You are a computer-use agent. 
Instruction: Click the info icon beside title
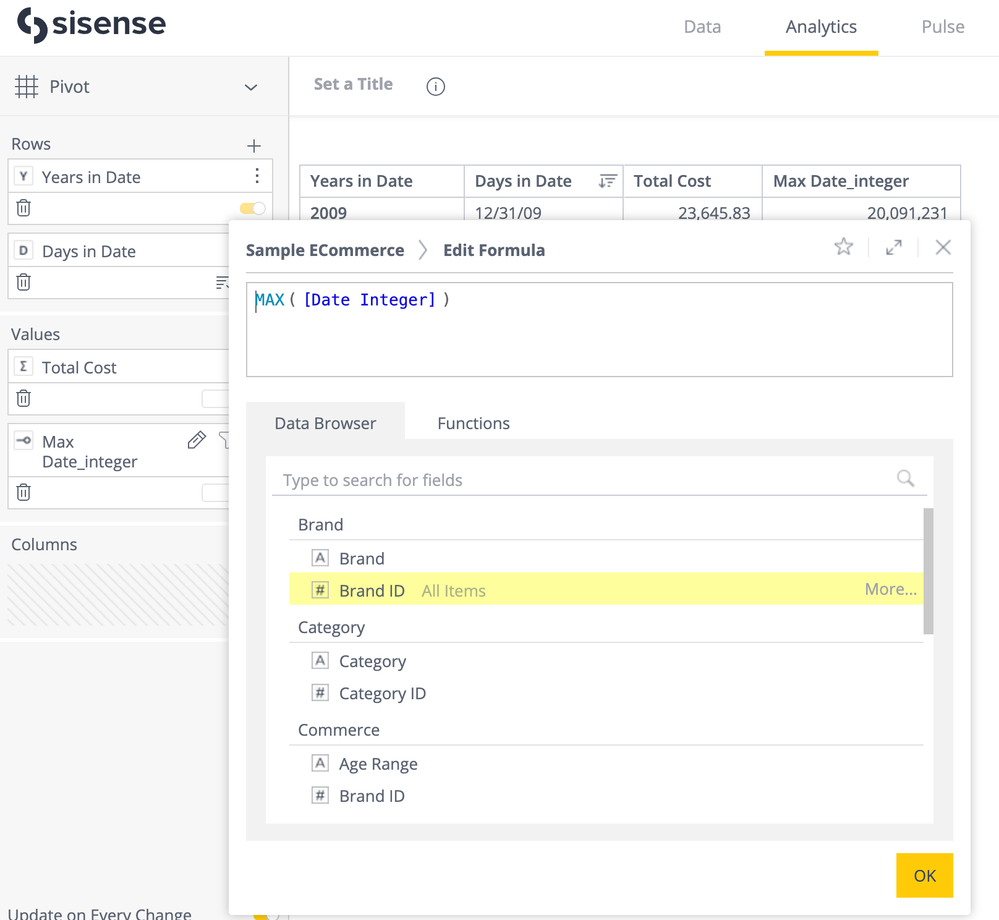436,86
